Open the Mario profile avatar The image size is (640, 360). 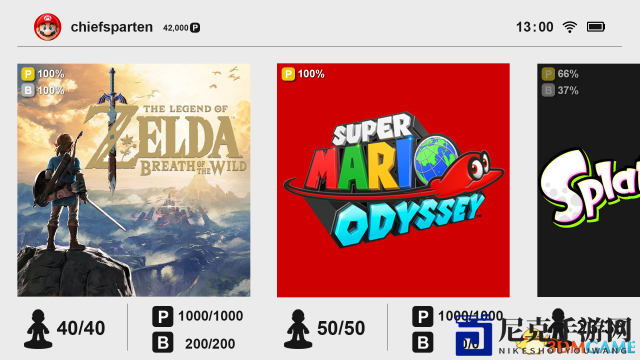click(48, 27)
